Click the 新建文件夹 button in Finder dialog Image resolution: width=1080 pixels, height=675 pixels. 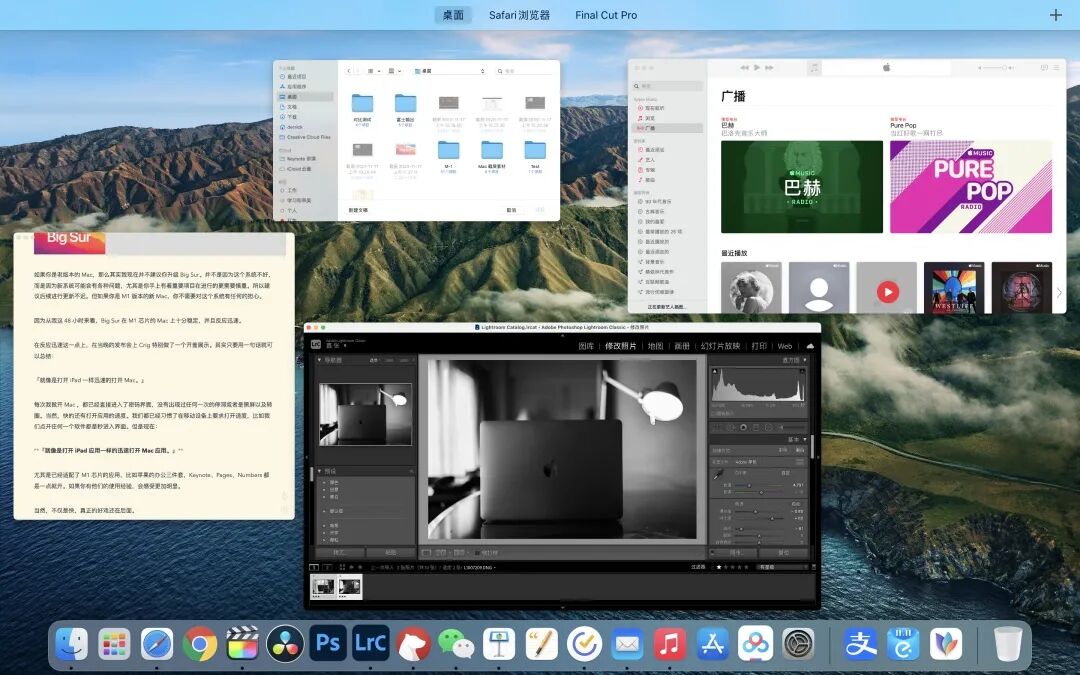[358, 210]
